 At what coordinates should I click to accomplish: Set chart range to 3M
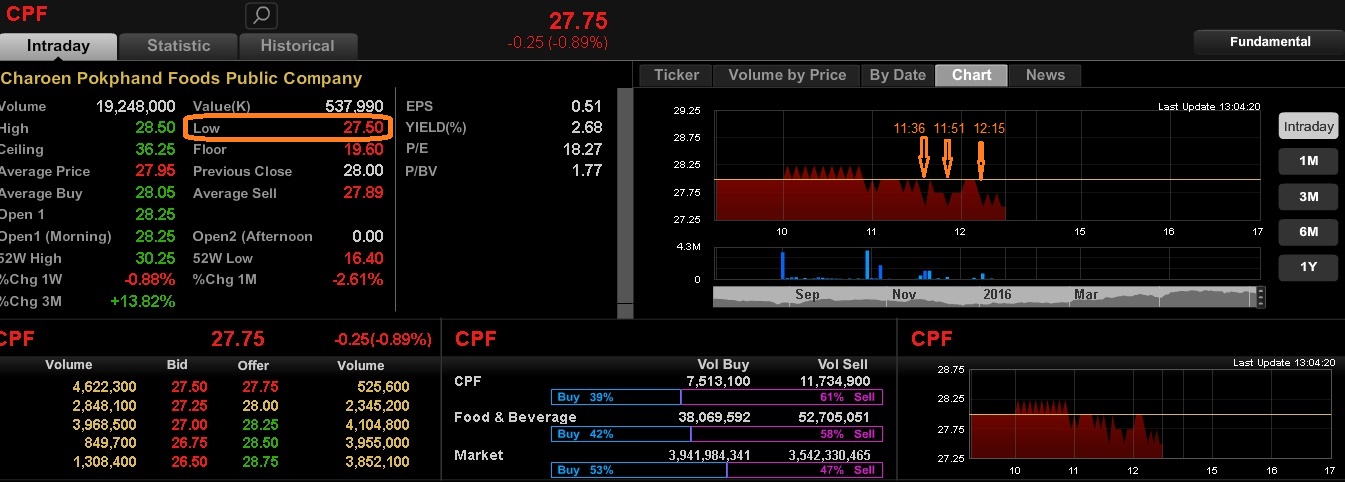(x=1308, y=197)
